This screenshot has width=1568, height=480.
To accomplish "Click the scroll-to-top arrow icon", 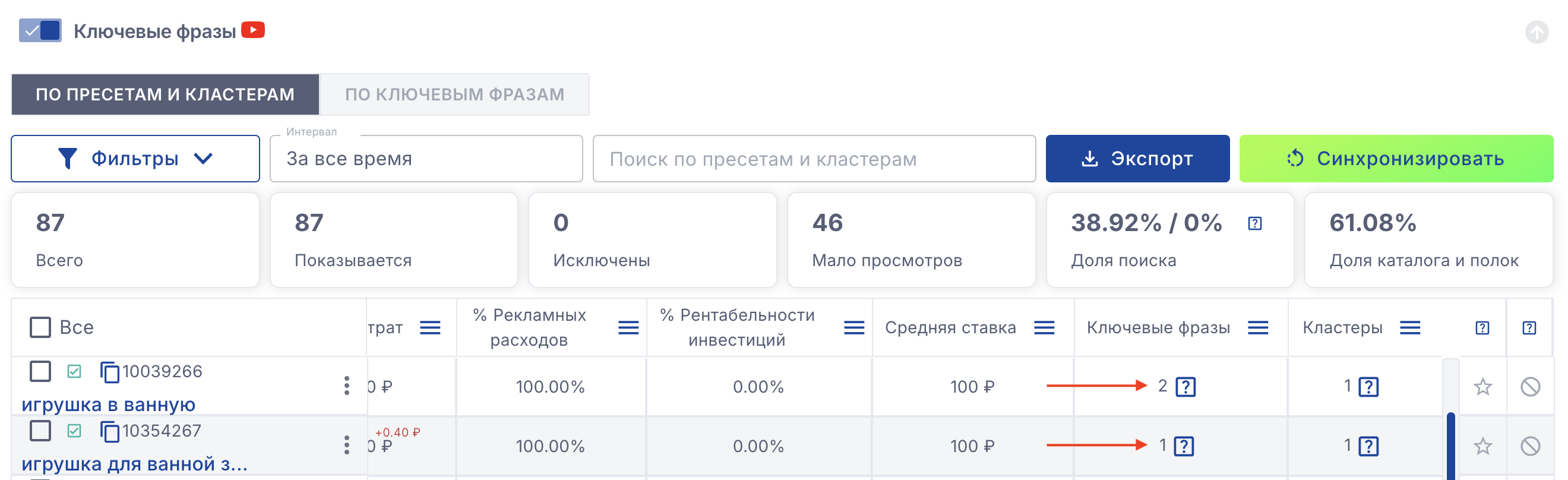I will click(x=1537, y=31).
